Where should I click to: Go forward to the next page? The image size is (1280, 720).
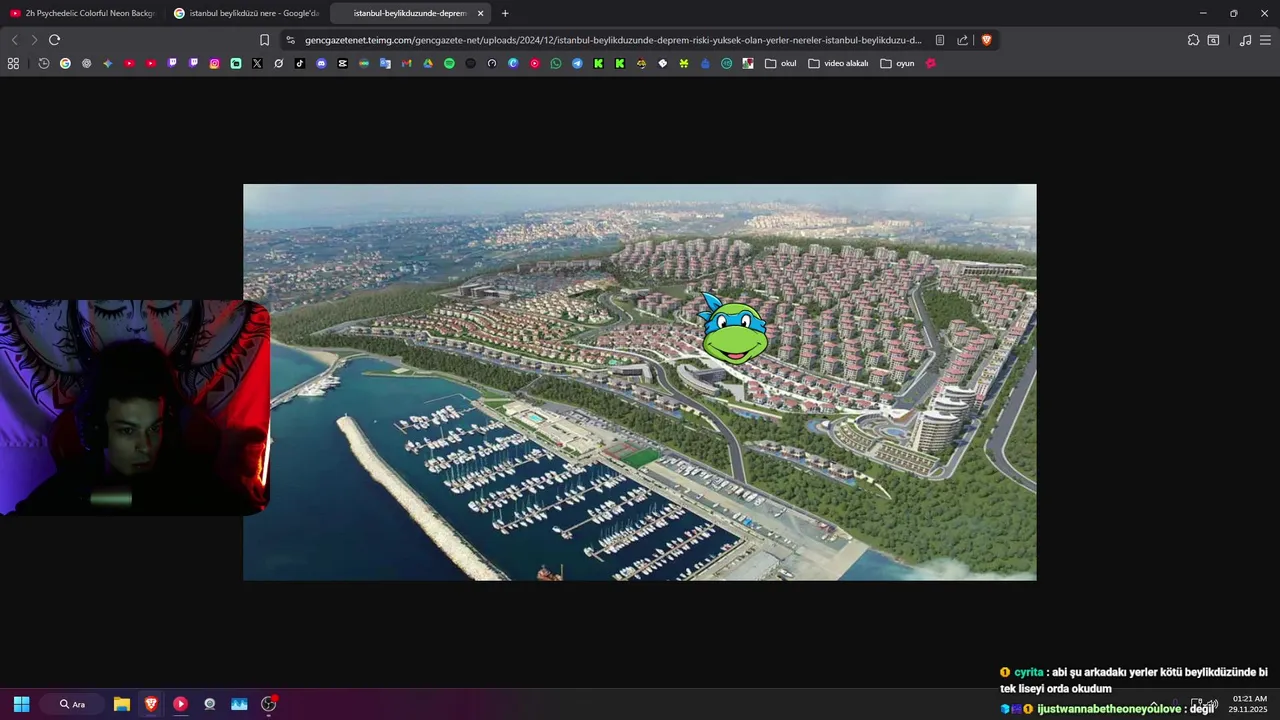[34, 40]
